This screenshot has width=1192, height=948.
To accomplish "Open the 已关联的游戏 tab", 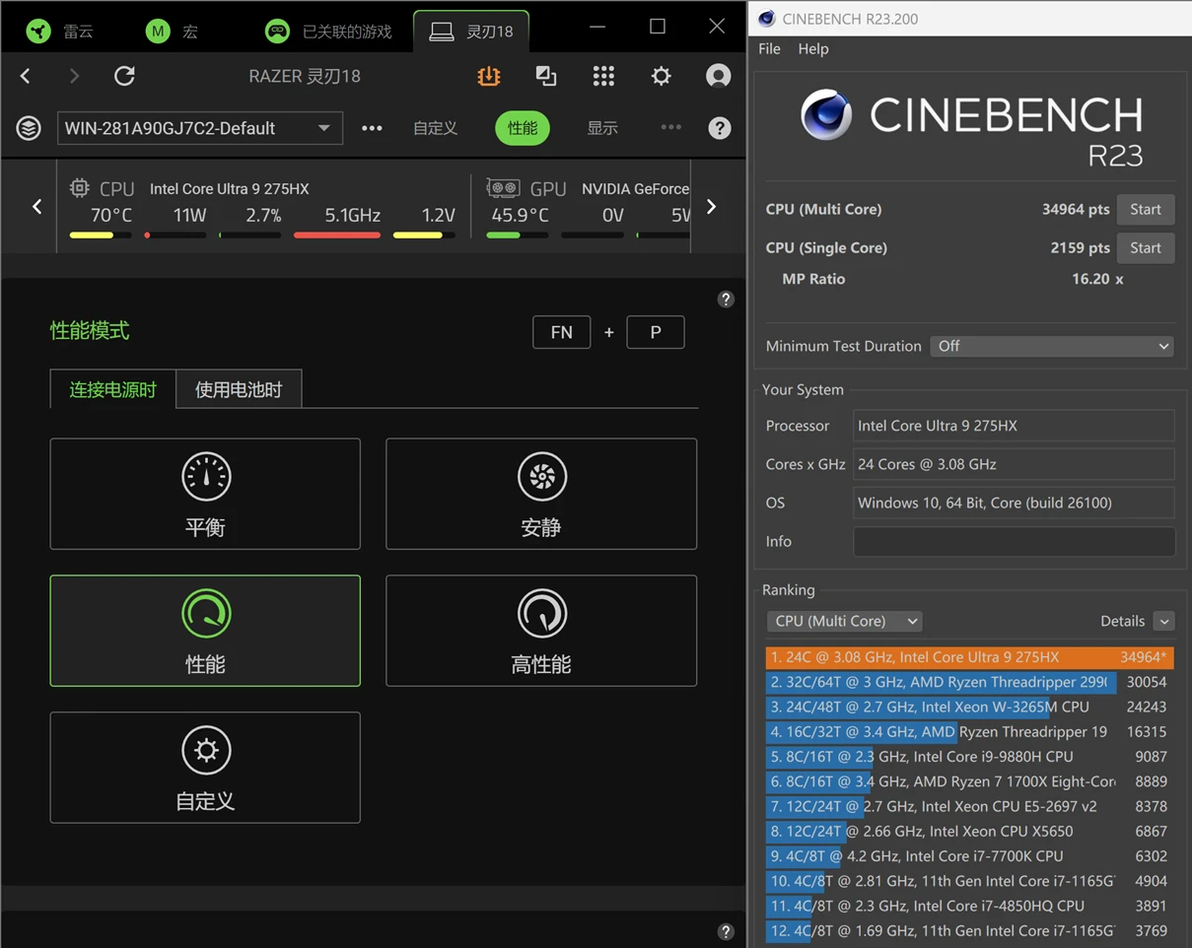I will (328, 31).
